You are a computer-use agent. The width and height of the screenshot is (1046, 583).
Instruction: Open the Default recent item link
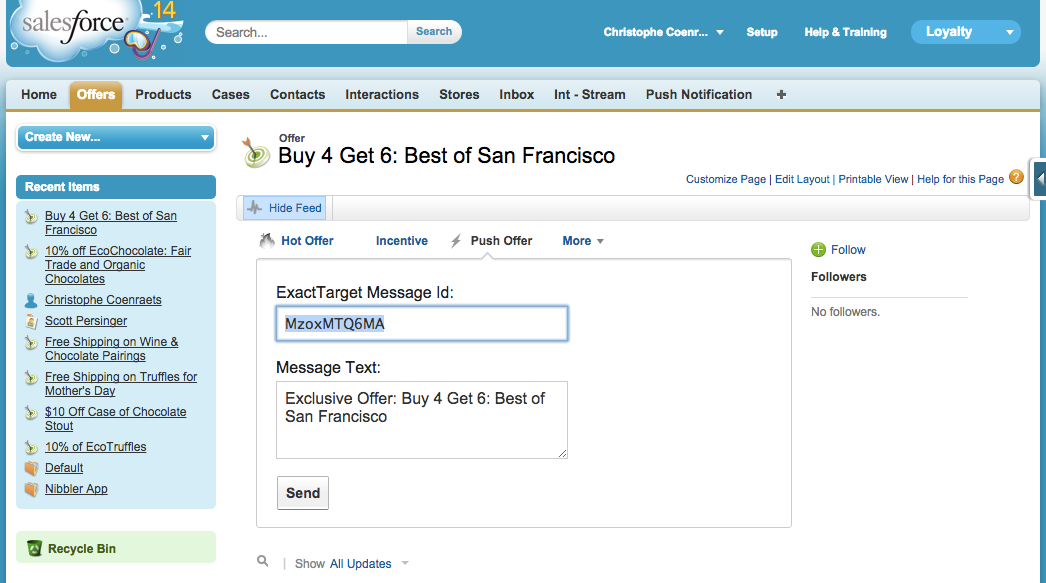64,468
